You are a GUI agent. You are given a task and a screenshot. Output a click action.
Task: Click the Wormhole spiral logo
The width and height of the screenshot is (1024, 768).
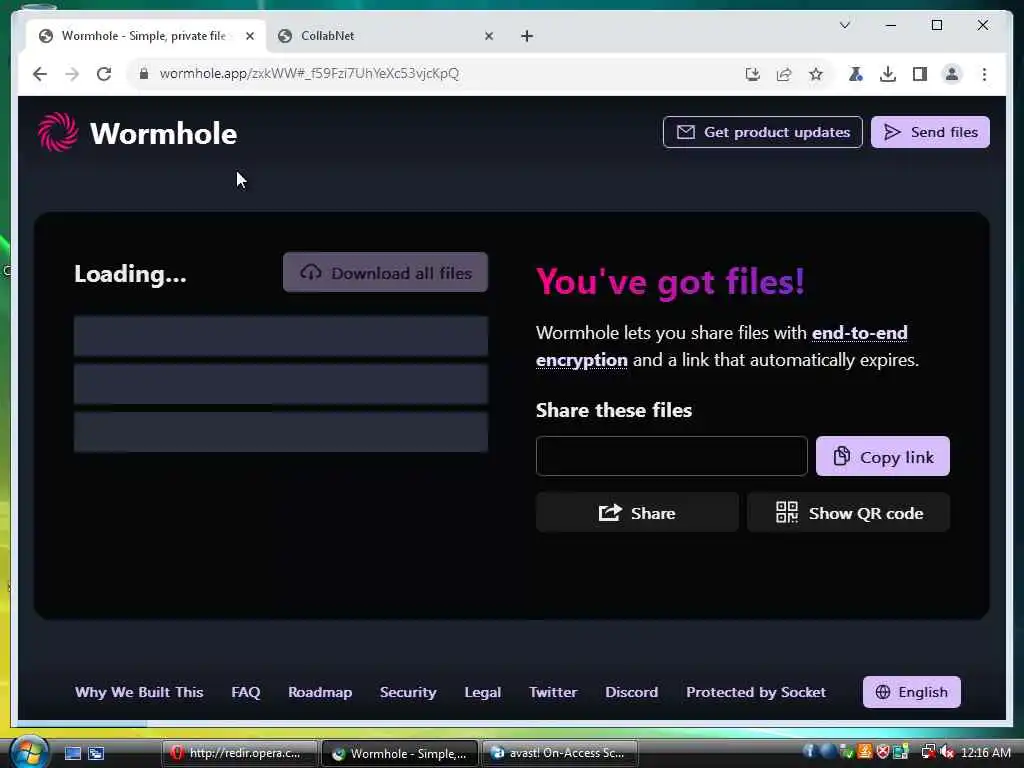(x=57, y=132)
